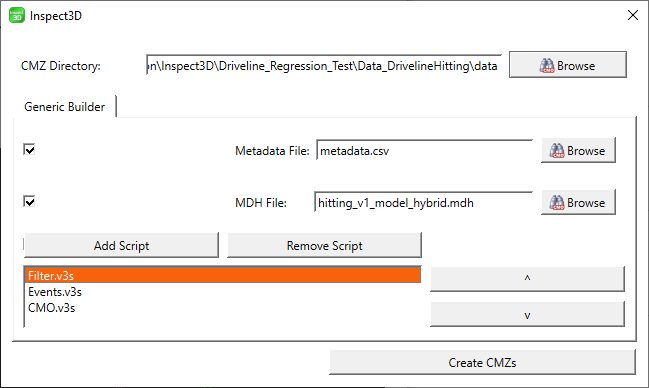This screenshot has height=388, width=649.
Task: Move selected script down with v button
Action: (527, 314)
